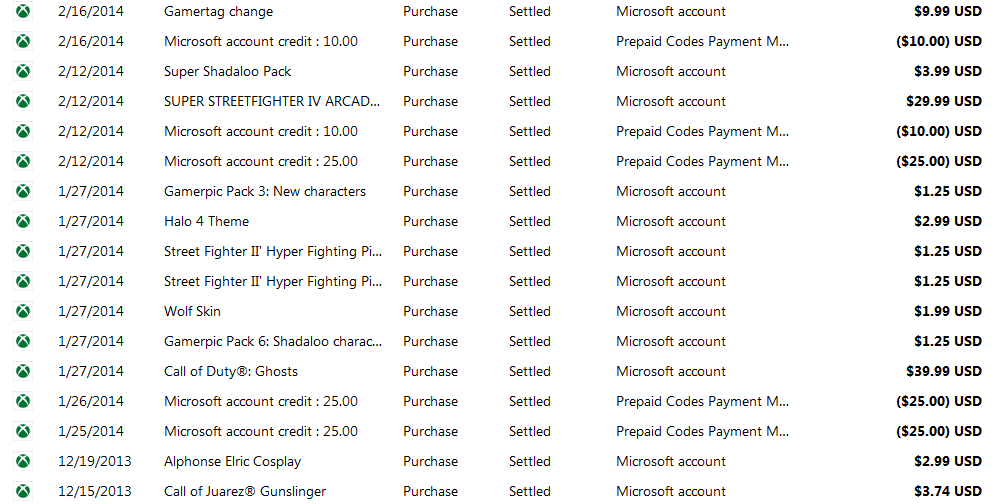The image size is (998, 504).
Task: Select Gamerpic Pack 3: New characters
Action: pyautogui.click(x=265, y=192)
